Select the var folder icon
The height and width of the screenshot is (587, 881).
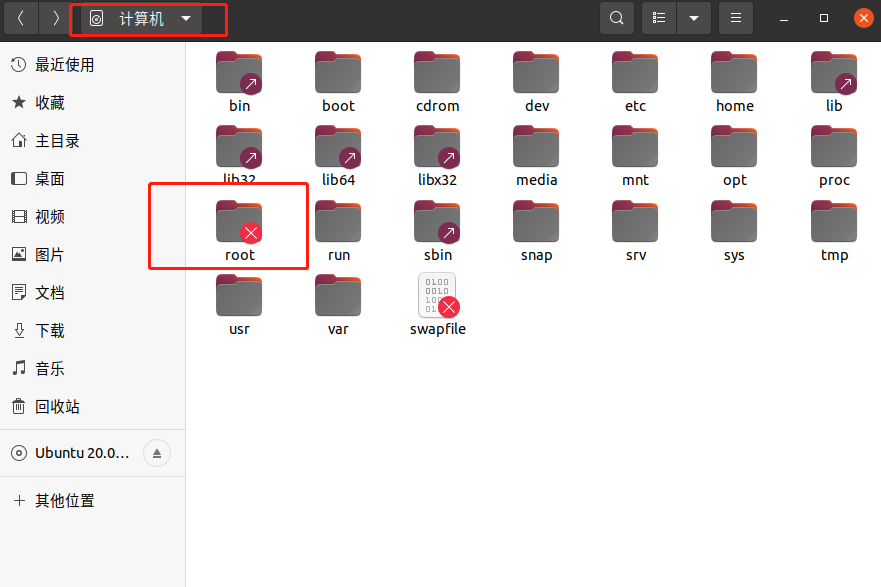[338, 295]
